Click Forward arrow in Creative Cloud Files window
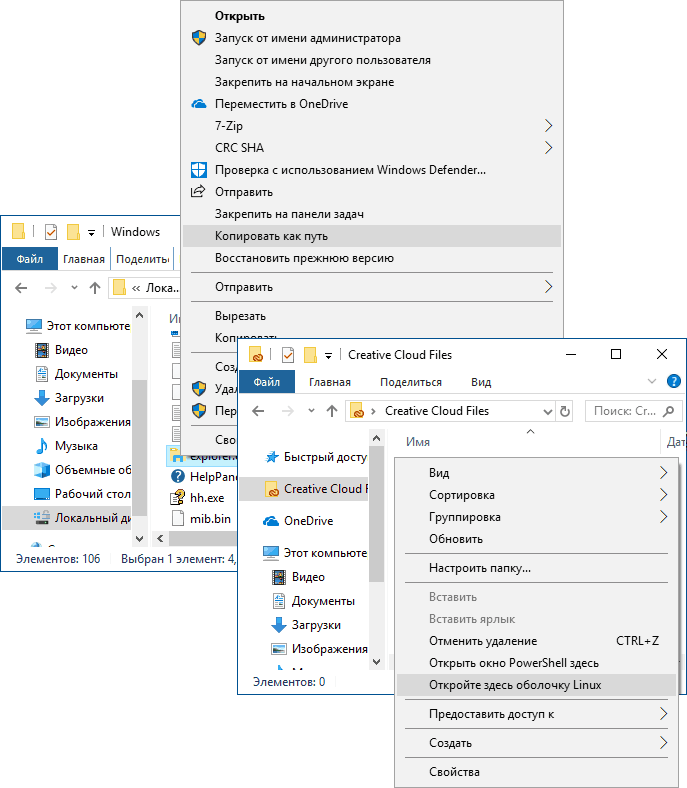The width and height of the screenshot is (687, 788). 288,411
